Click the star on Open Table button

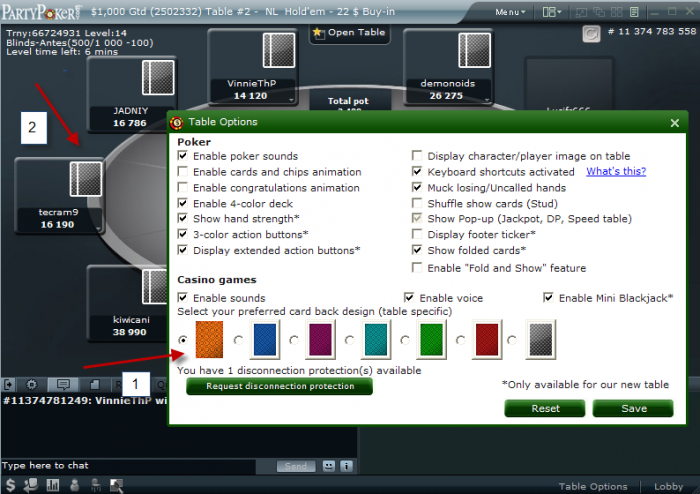tap(318, 32)
